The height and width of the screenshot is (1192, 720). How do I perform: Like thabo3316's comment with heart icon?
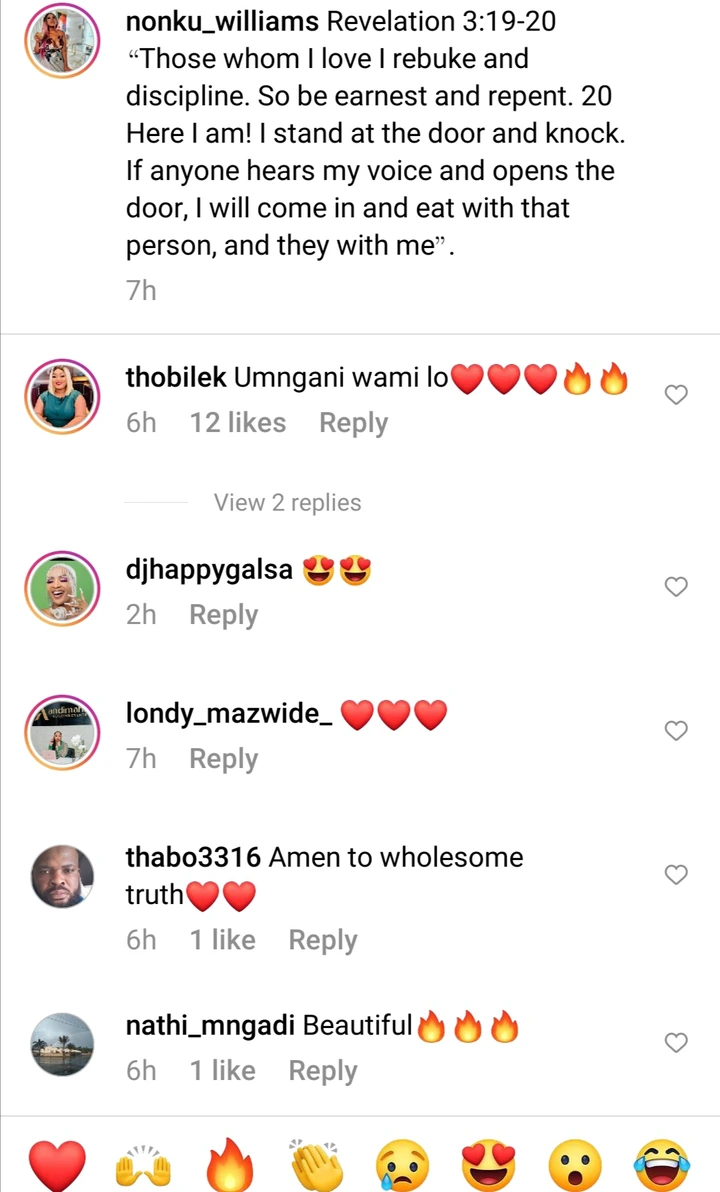(x=676, y=875)
